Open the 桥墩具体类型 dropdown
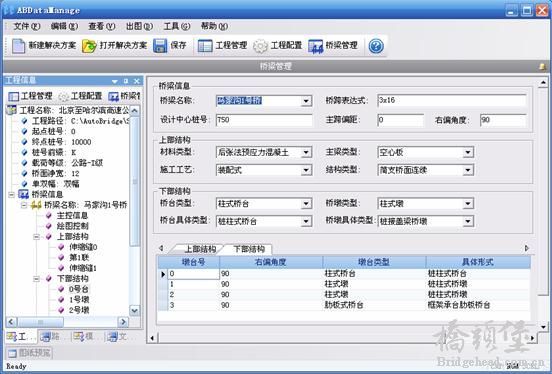Screen dimensions: 552x374 click(x=468, y=221)
